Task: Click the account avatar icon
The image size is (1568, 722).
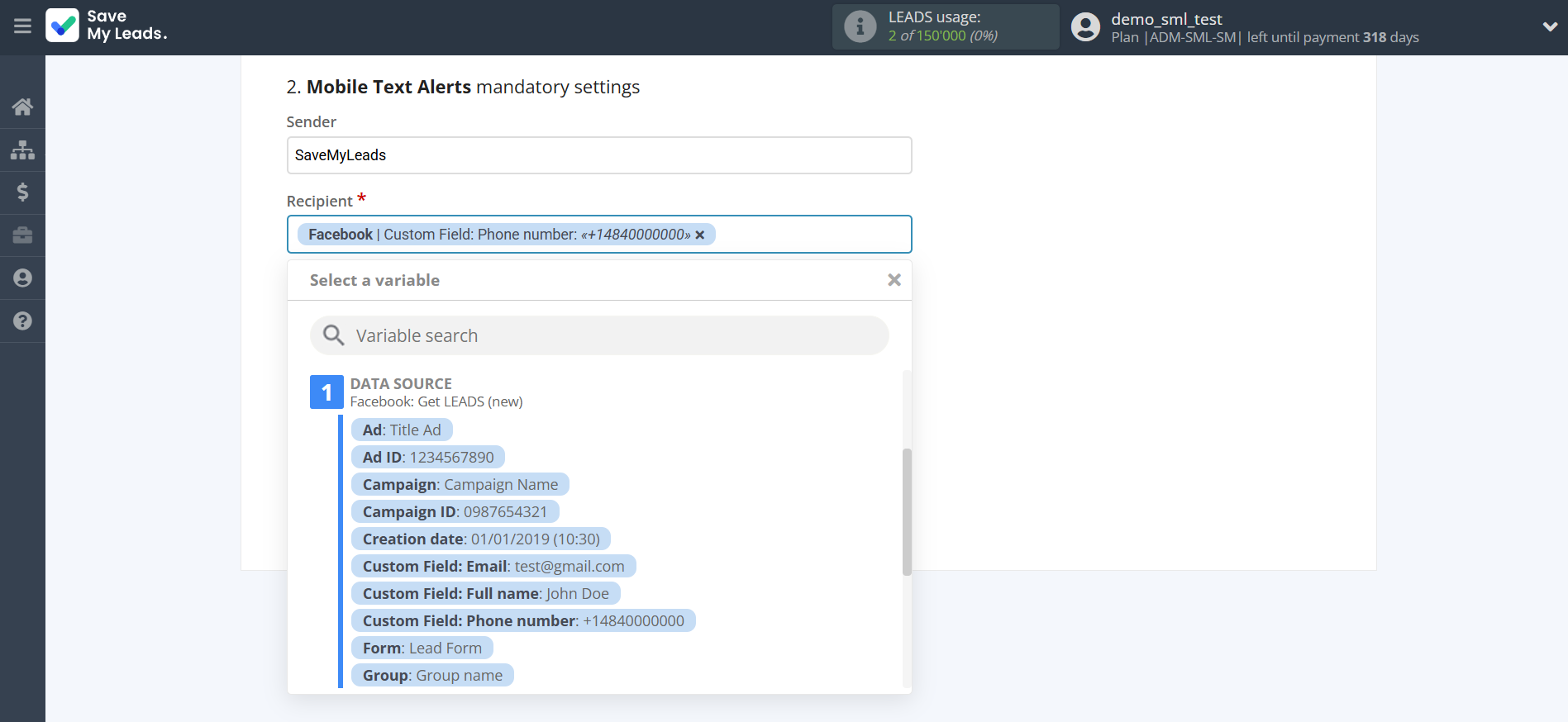Action: pyautogui.click(x=1085, y=26)
